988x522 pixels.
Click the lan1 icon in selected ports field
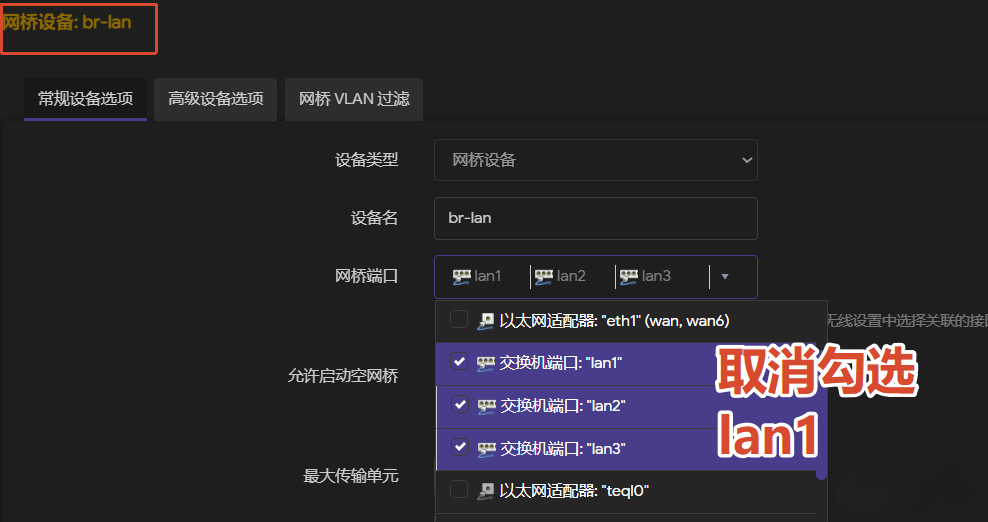click(461, 277)
